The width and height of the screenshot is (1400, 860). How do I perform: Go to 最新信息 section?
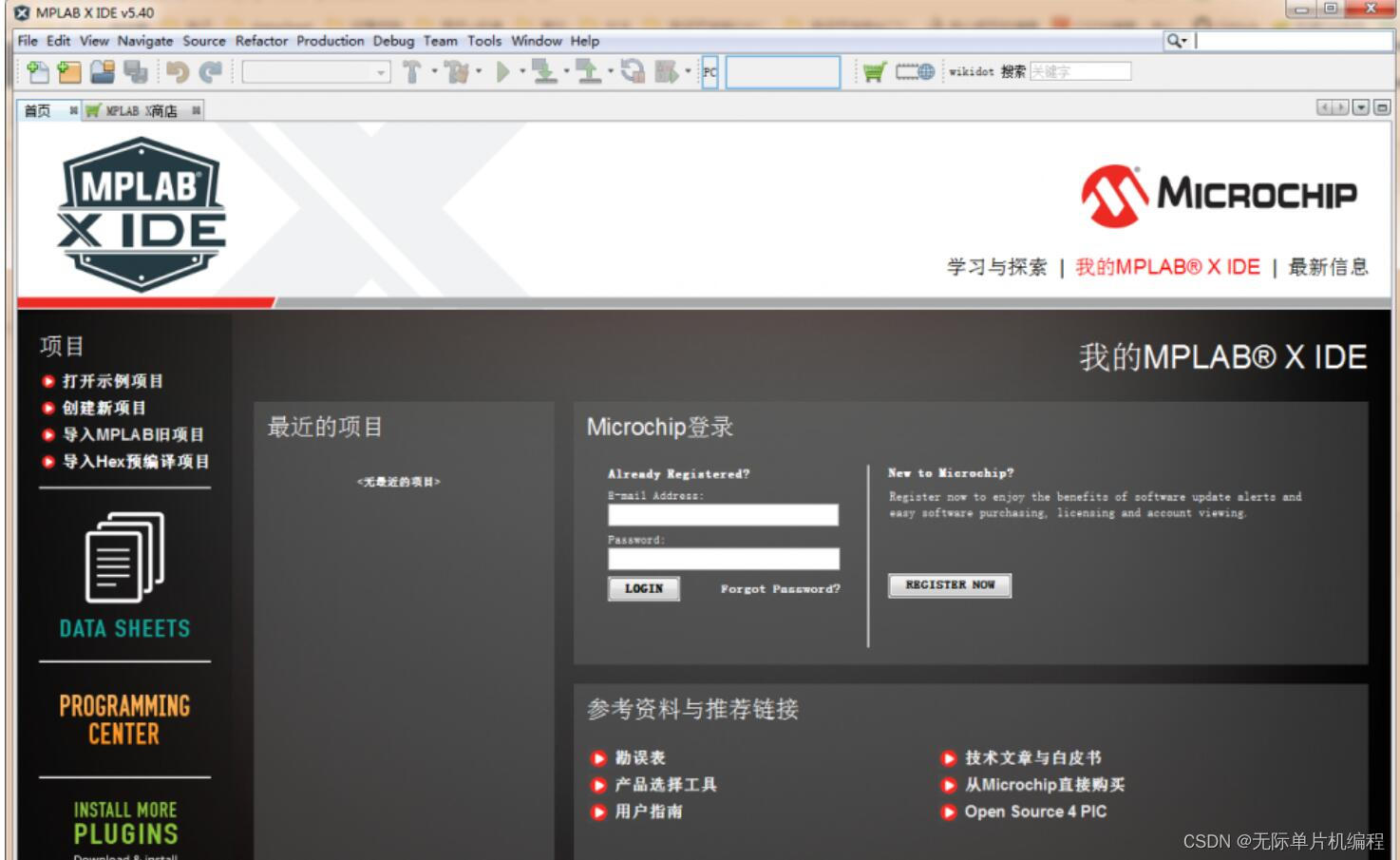(1328, 267)
